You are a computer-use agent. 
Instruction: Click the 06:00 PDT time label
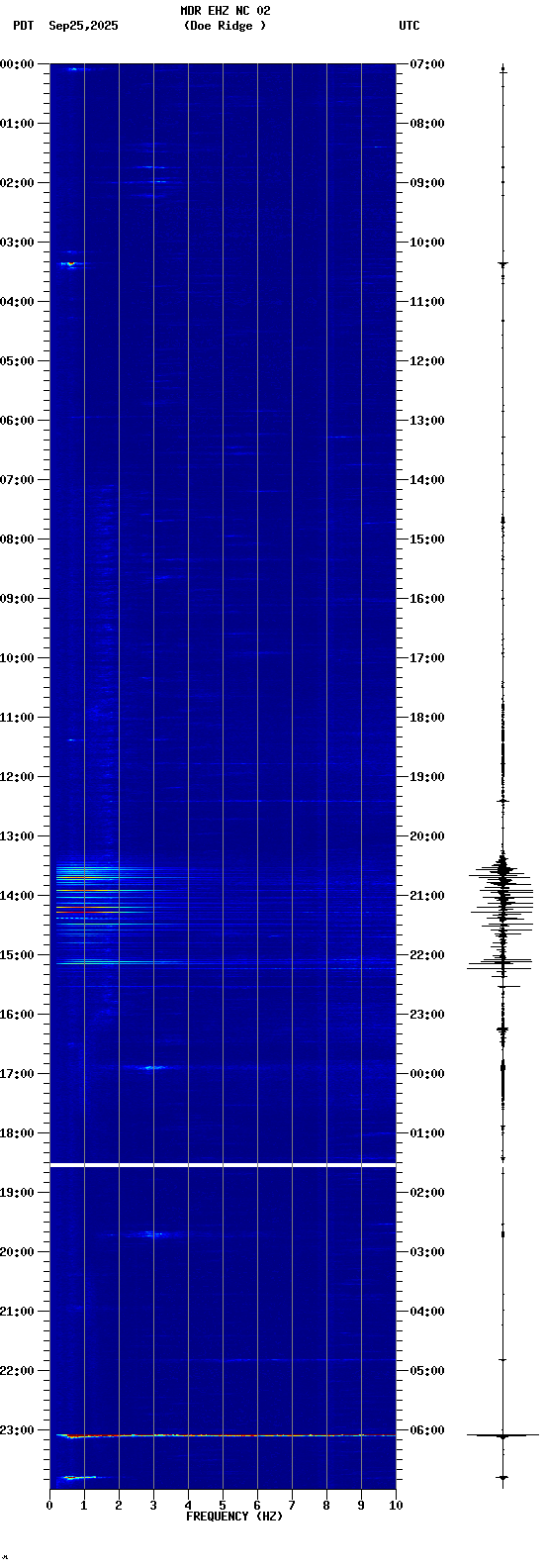pyautogui.click(x=18, y=421)
